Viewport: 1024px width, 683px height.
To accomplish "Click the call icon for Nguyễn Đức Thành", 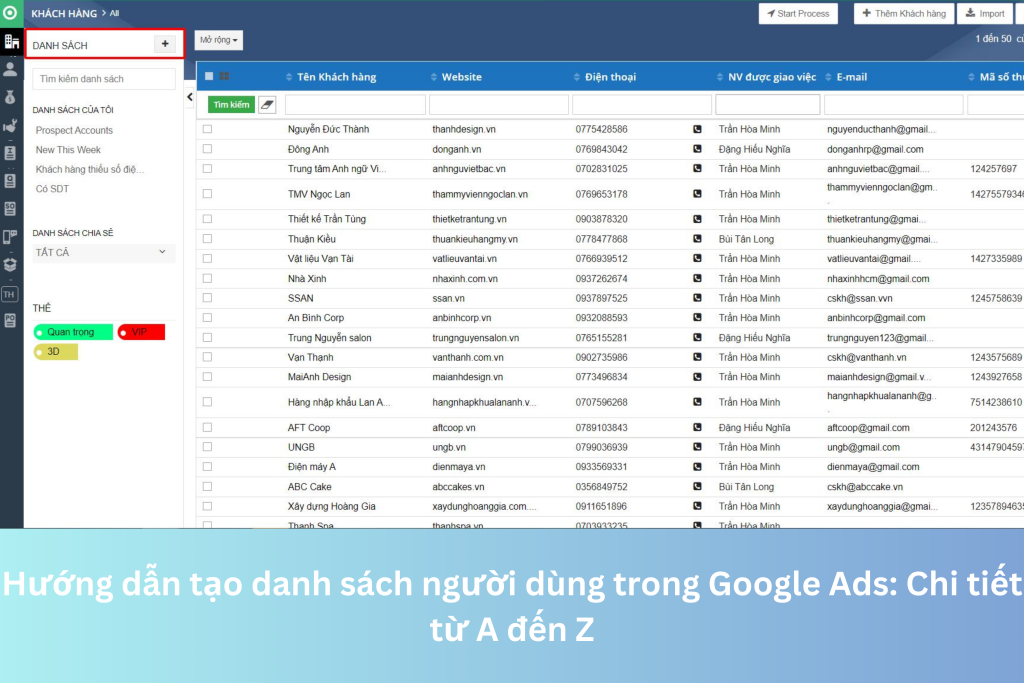I will (697, 129).
